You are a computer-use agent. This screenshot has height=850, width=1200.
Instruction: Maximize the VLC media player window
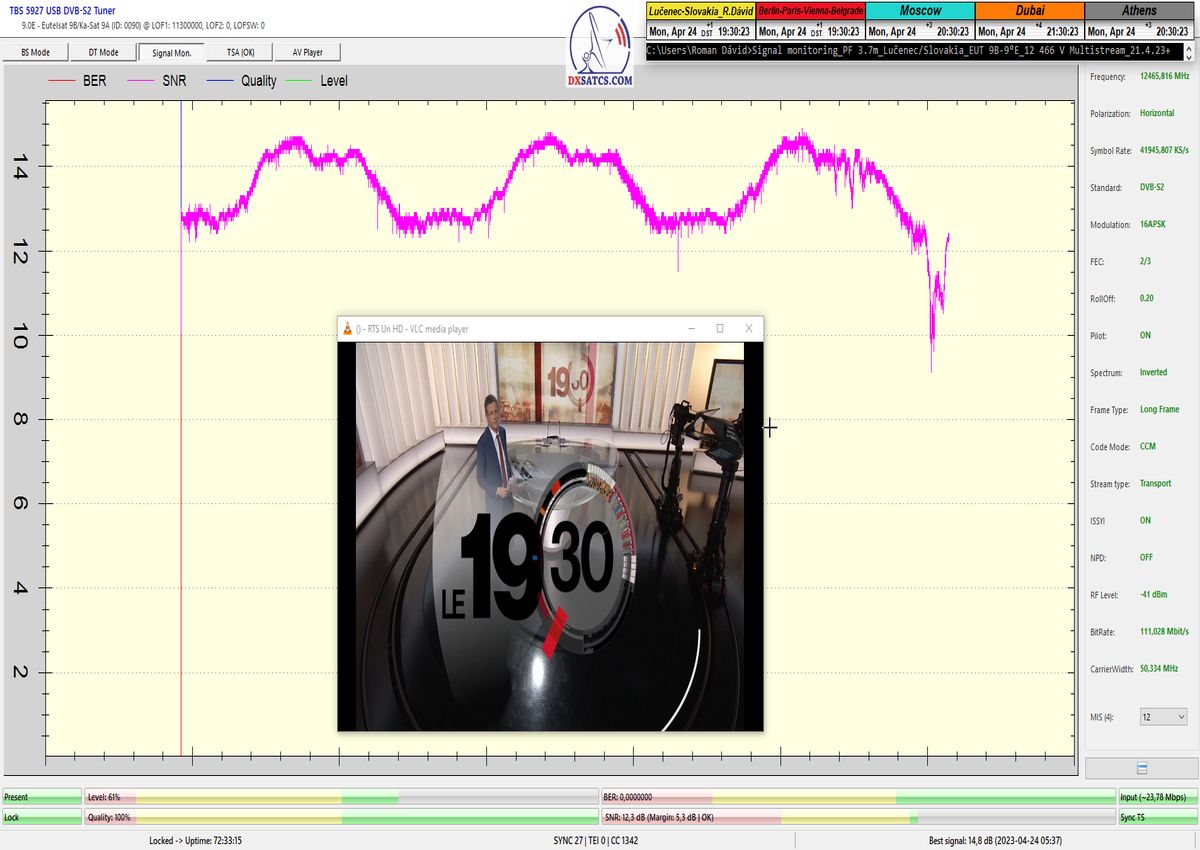(719, 328)
